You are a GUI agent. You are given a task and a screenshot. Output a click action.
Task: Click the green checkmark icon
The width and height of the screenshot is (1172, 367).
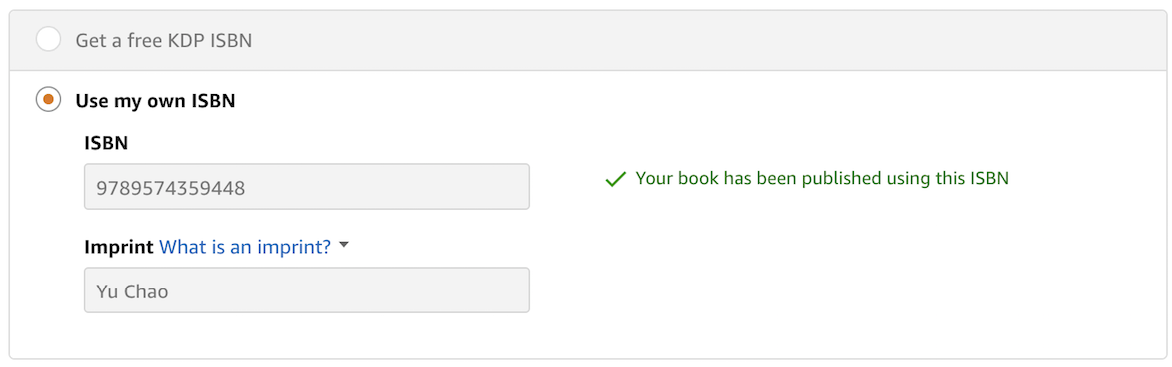(615, 179)
